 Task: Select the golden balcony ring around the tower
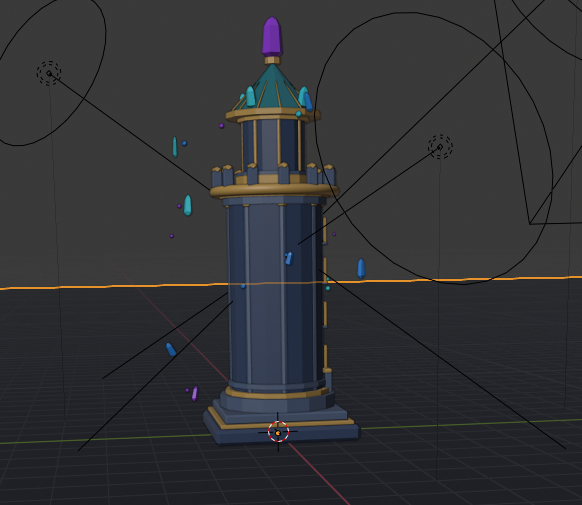pyautogui.click(x=275, y=191)
